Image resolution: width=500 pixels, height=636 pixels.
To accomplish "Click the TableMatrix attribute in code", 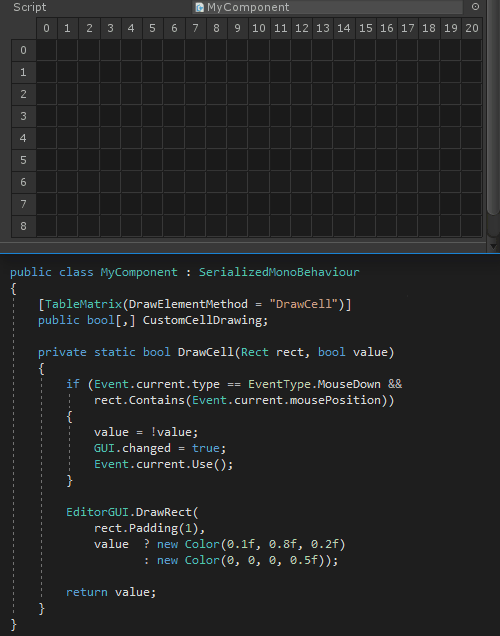I will [84, 304].
